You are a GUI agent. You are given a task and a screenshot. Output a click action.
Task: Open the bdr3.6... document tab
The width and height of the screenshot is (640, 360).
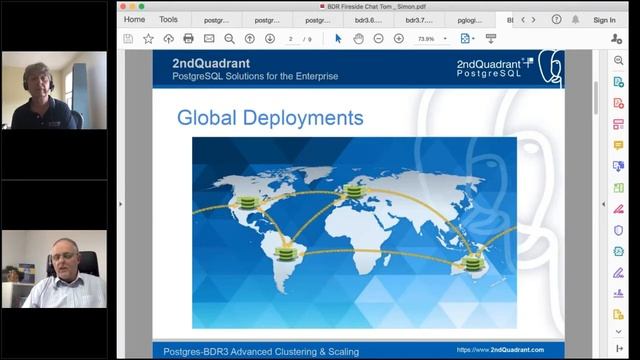pyautogui.click(x=368, y=20)
